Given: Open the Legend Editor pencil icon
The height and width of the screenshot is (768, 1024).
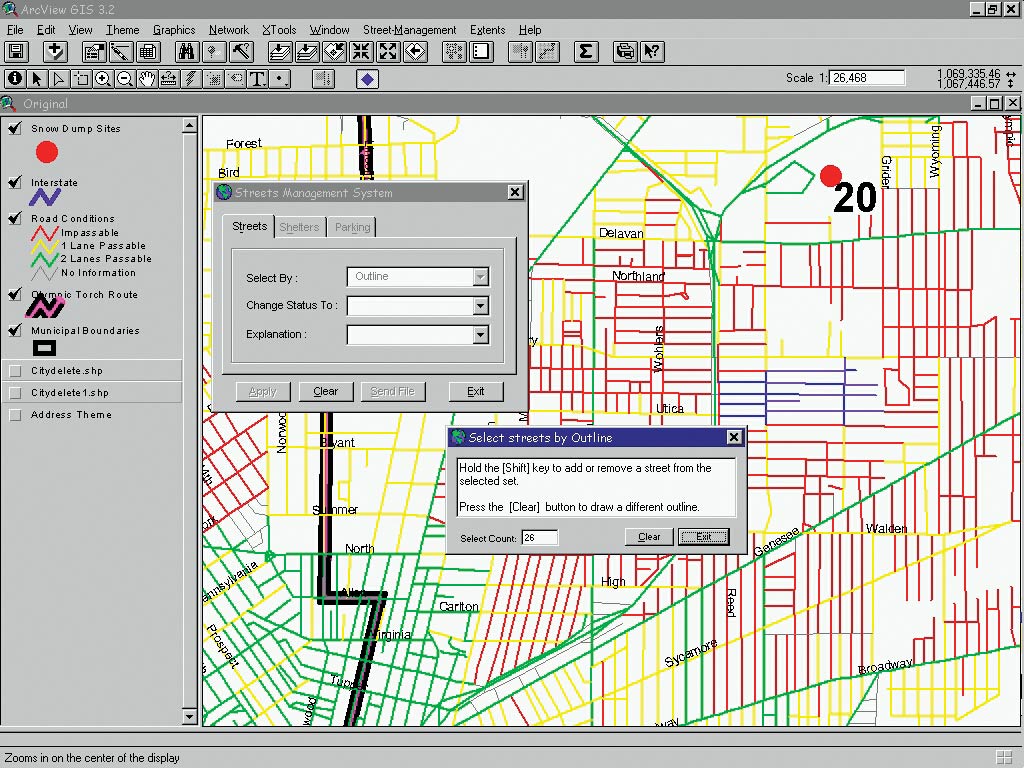Looking at the screenshot, I should (x=121, y=52).
